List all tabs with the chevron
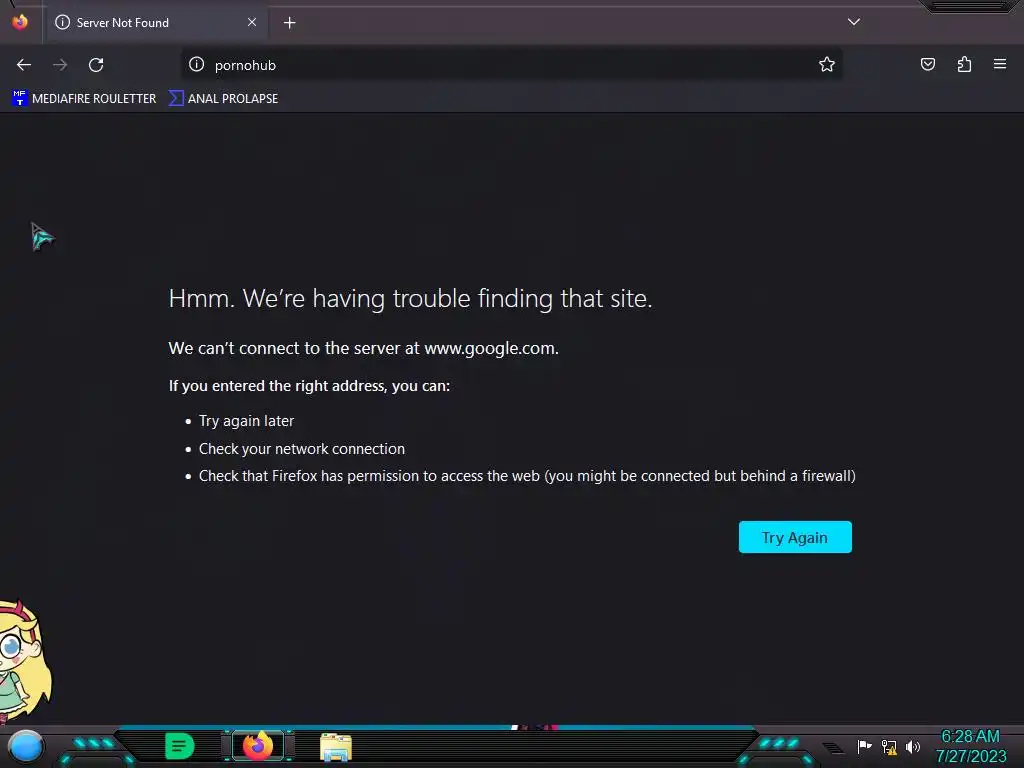This screenshot has width=1024, height=768. [x=854, y=22]
